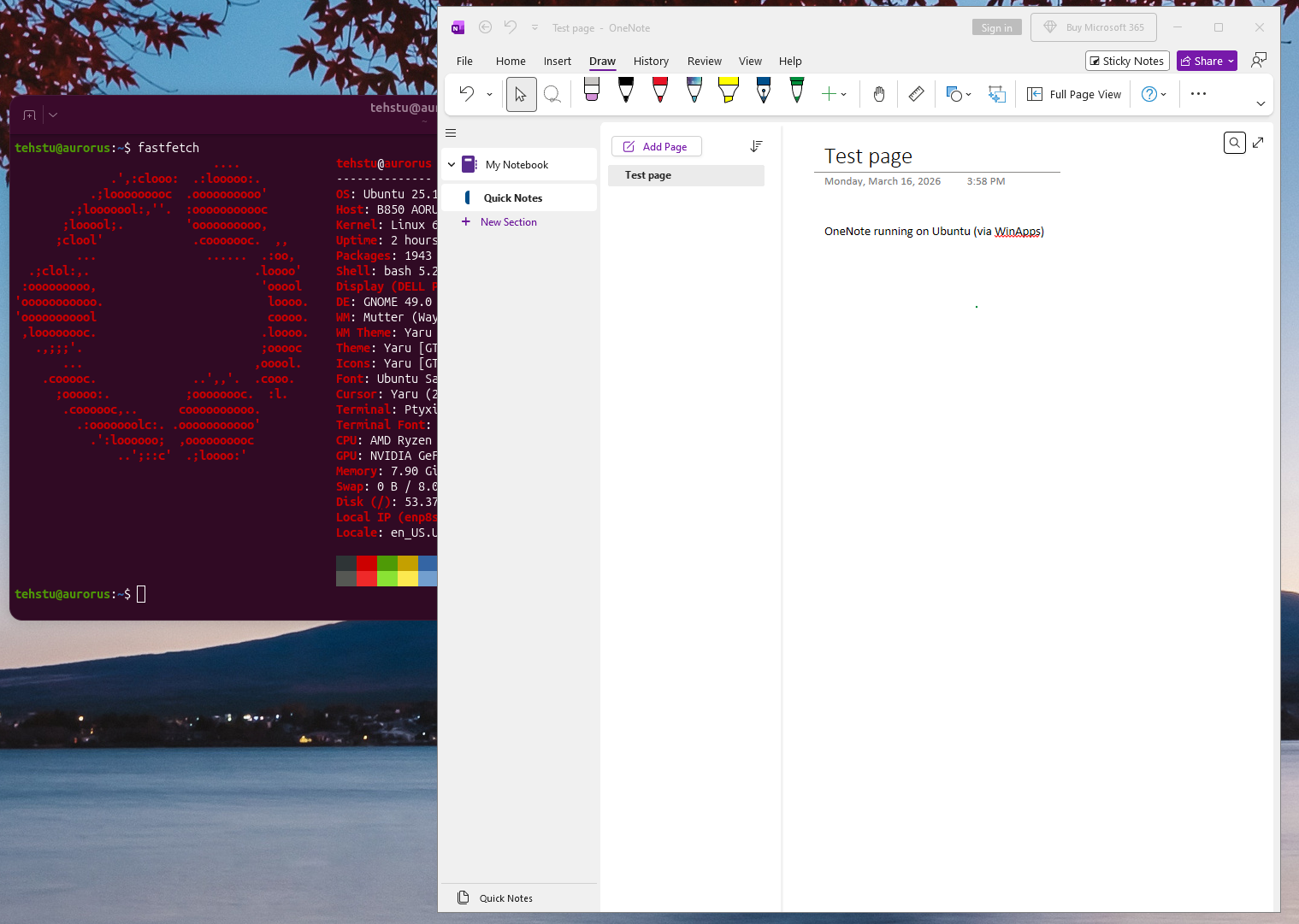Toggle the navigation pane hamburger button

(x=451, y=132)
